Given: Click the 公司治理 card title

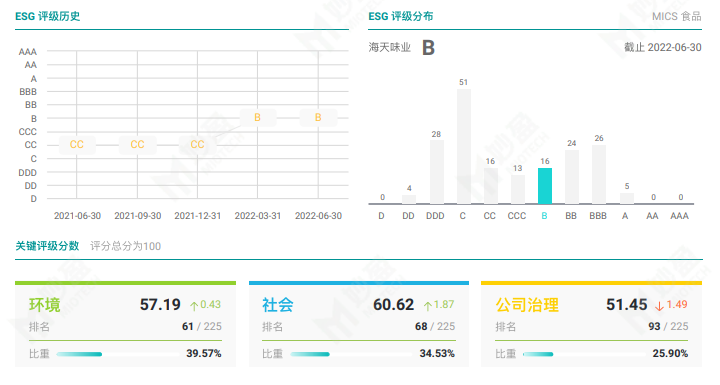Looking at the screenshot, I should coord(527,305).
